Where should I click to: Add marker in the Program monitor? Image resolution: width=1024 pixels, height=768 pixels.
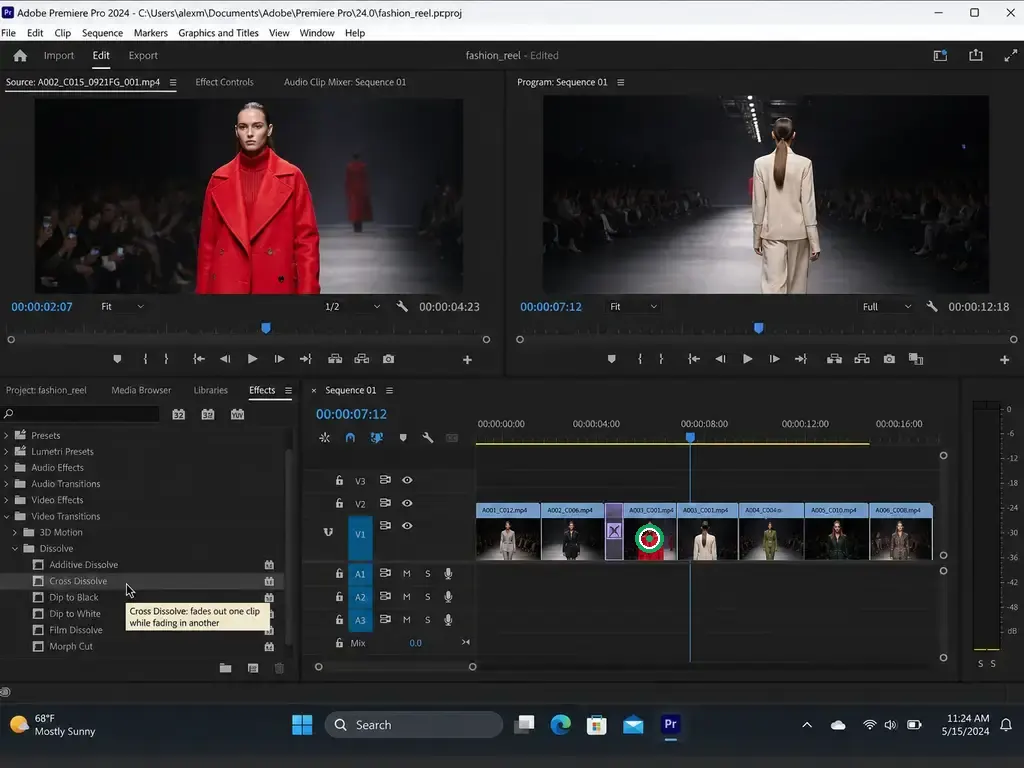pyautogui.click(x=611, y=359)
